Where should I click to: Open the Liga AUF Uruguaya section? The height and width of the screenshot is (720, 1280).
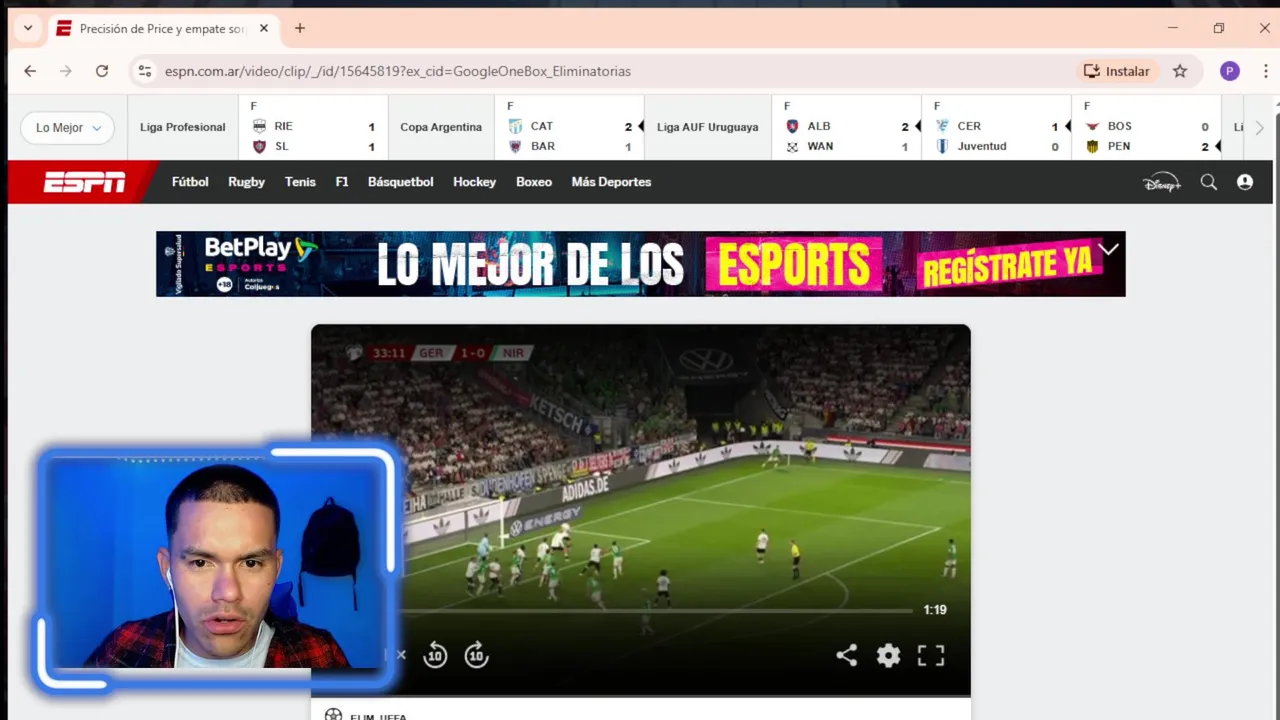[708, 127]
